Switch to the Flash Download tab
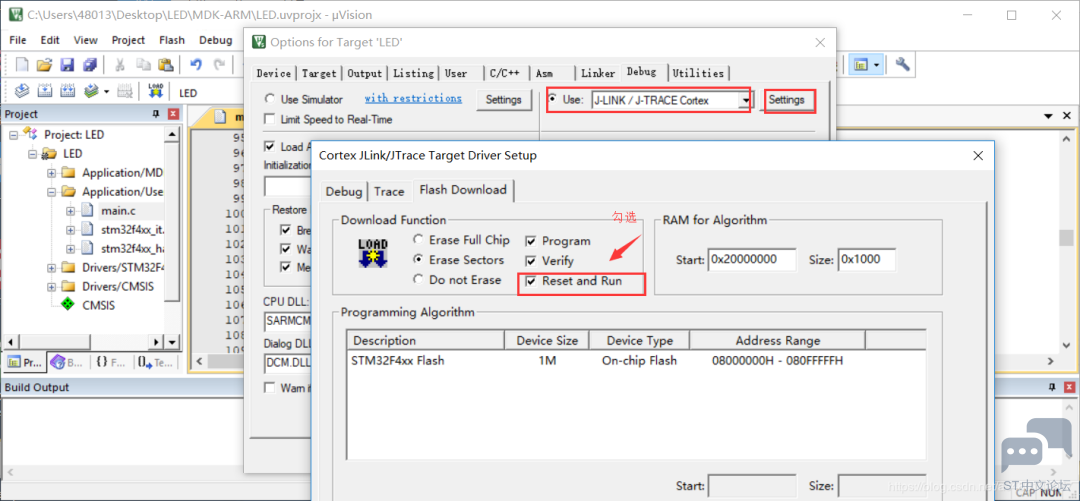The height and width of the screenshot is (501, 1080). click(463, 190)
